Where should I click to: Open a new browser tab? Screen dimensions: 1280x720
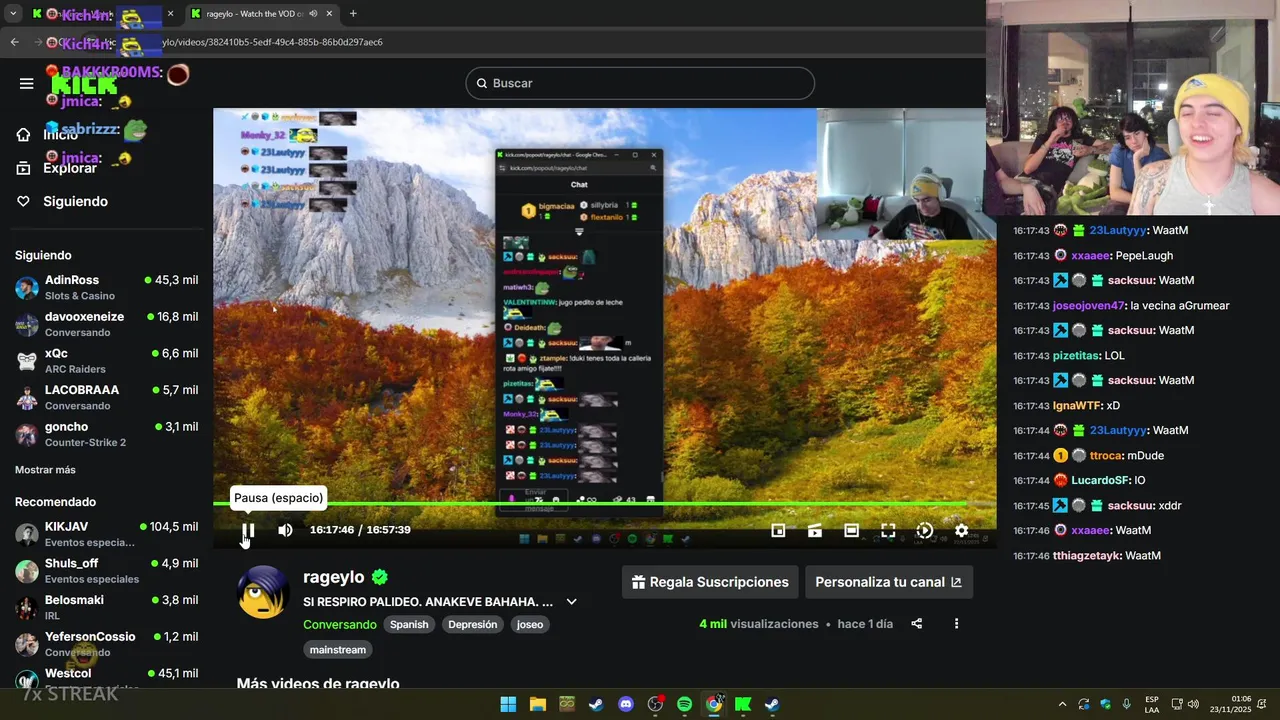(353, 14)
